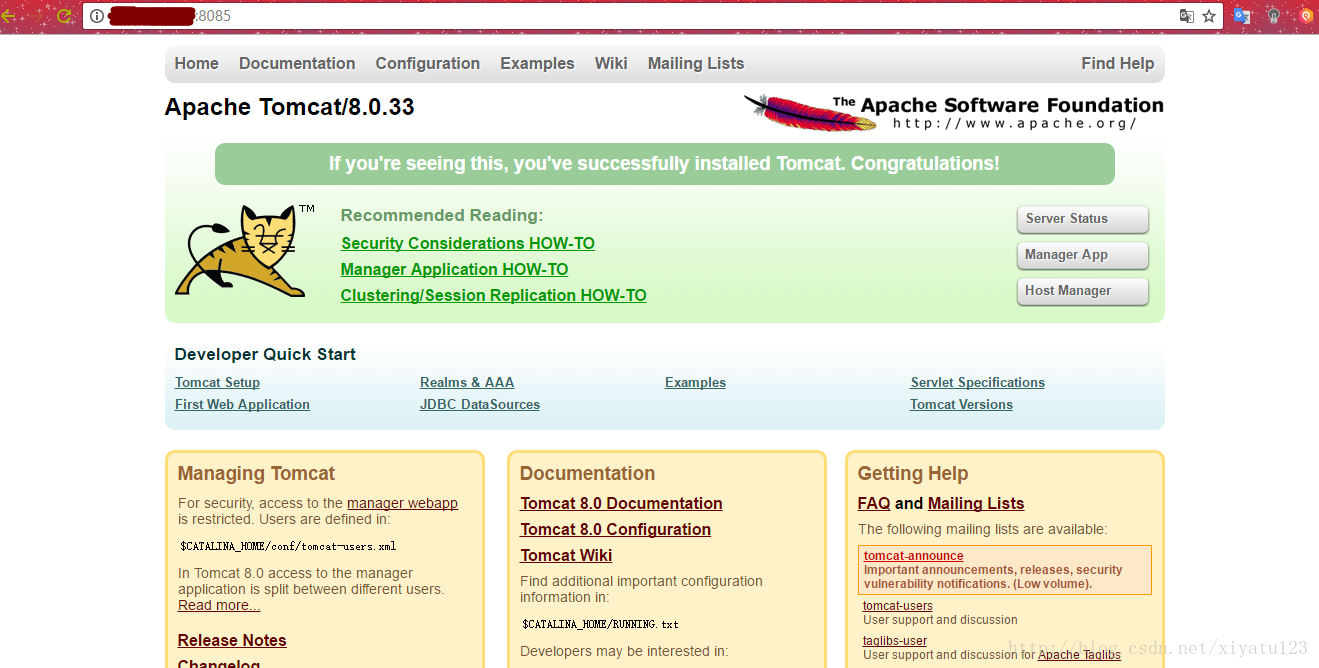Screen dimensions: 1319x668
Task: Open Tomcat 8.0 Configuration link
Action: tap(615, 529)
